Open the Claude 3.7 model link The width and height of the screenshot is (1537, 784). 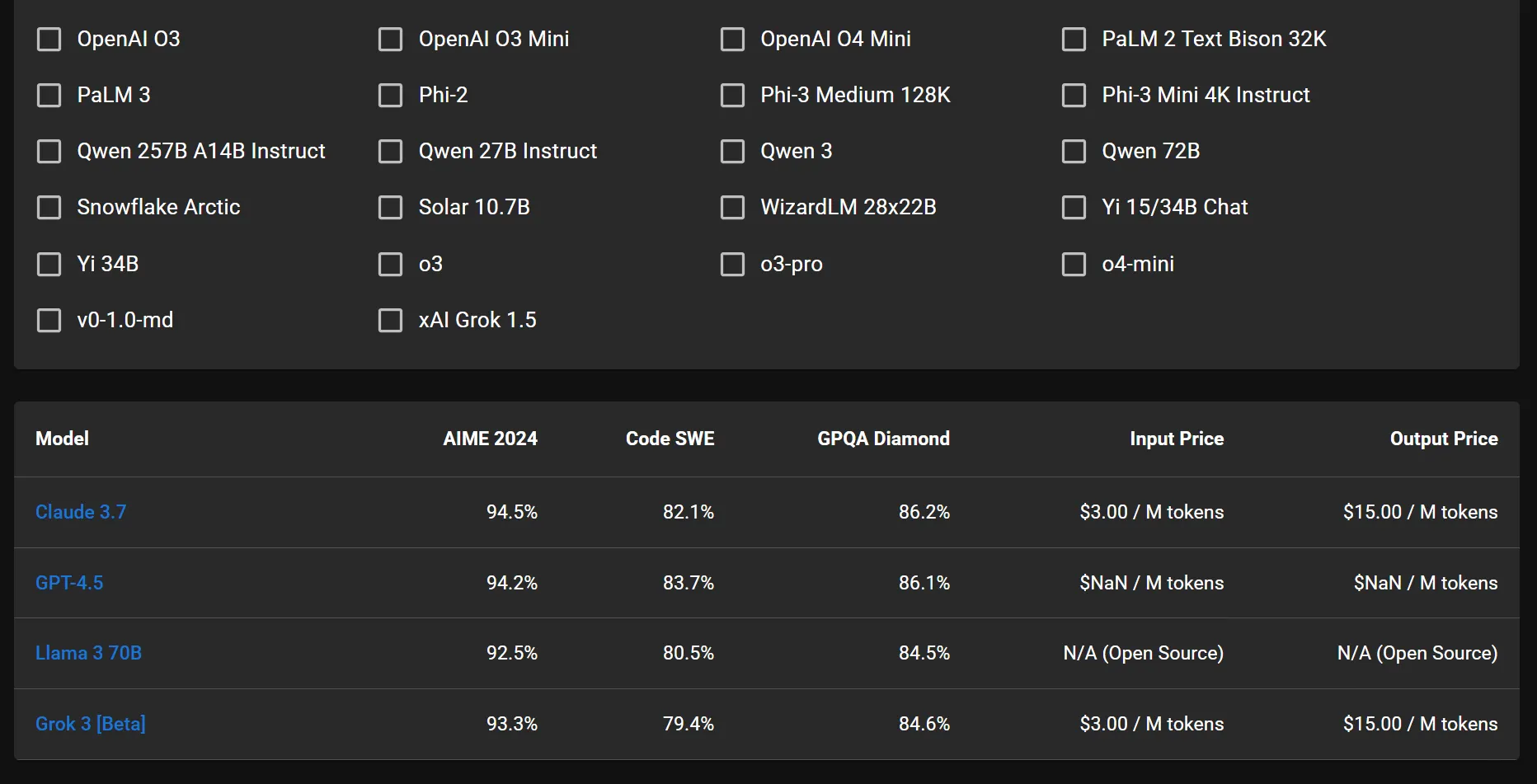tap(81, 512)
